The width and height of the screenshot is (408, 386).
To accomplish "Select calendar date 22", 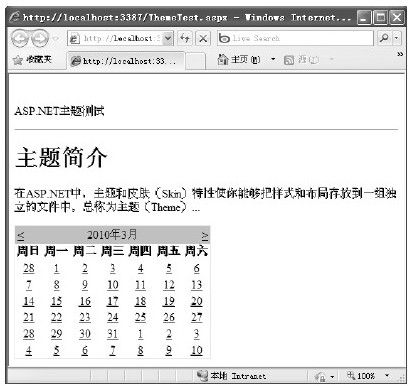I will [56, 318].
